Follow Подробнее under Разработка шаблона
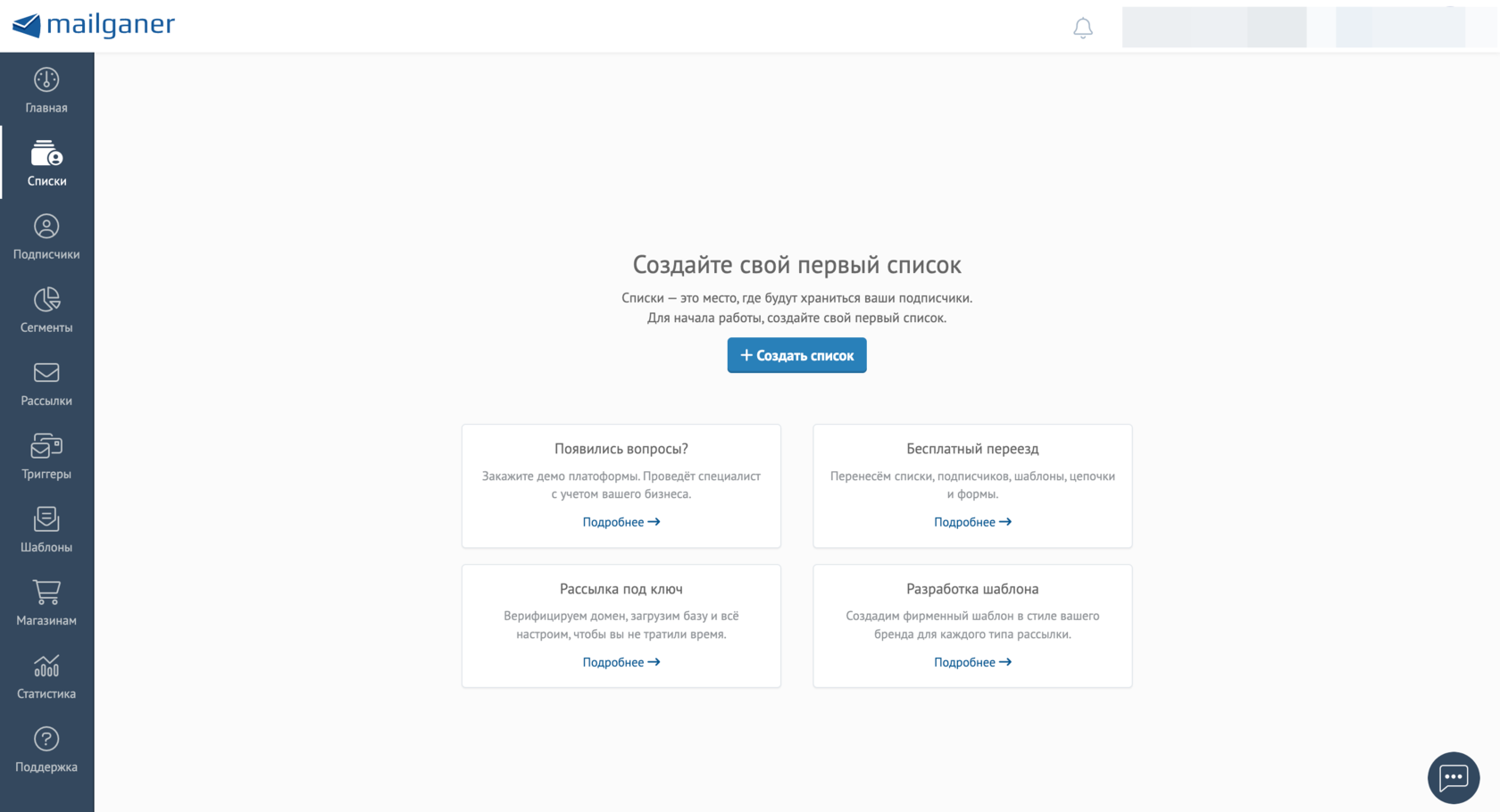The width and height of the screenshot is (1500, 812). click(x=972, y=662)
